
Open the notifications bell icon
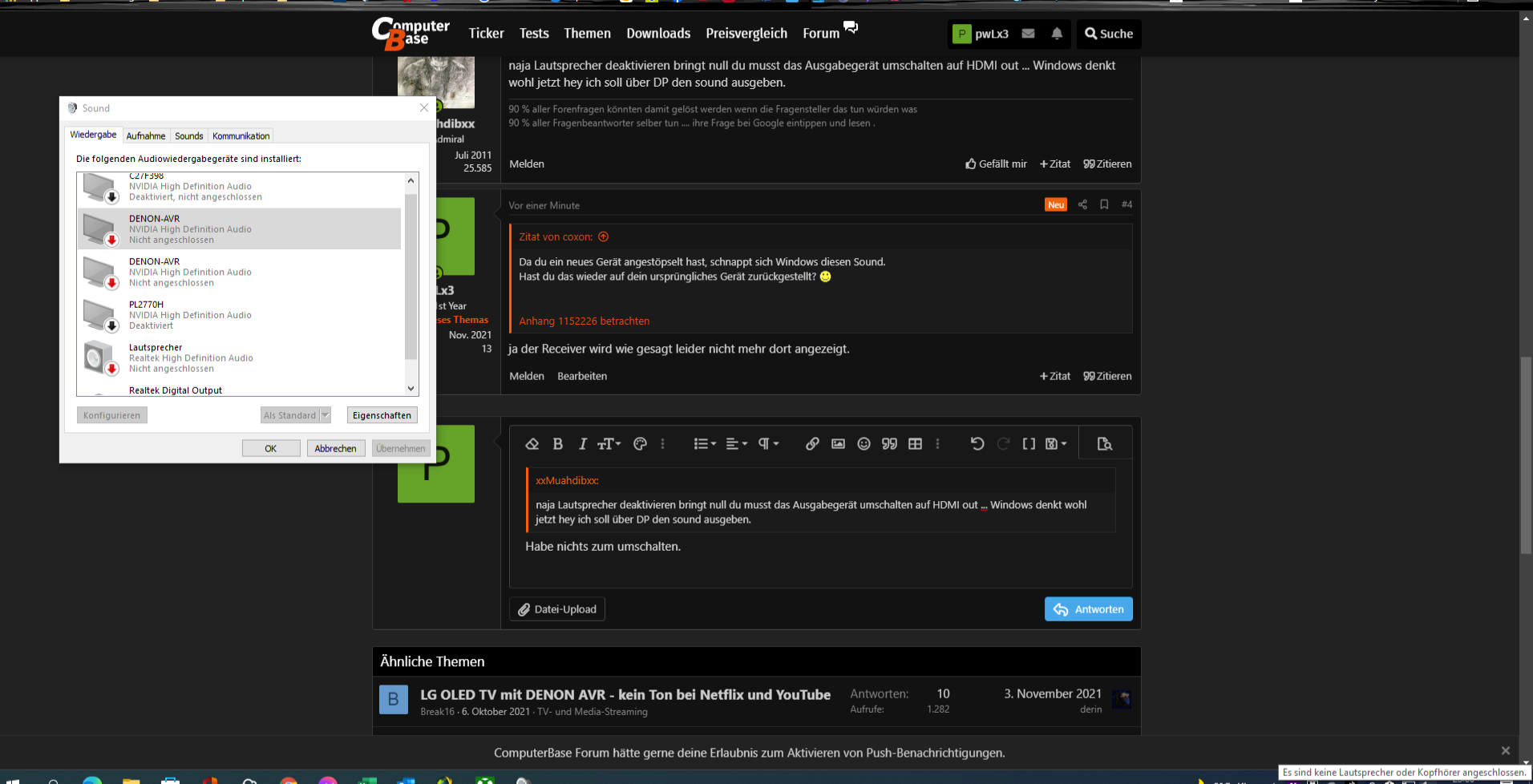click(x=1057, y=34)
